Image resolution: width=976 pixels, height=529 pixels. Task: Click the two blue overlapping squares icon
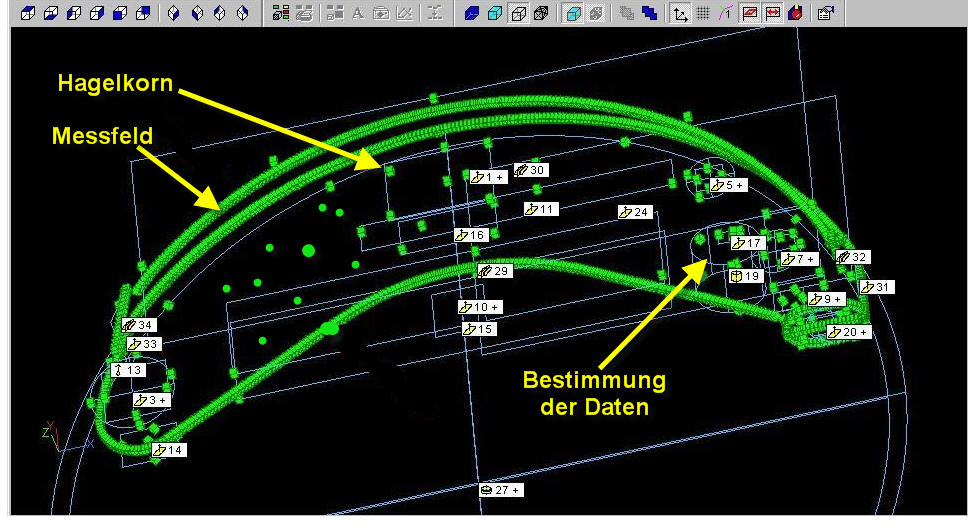point(649,13)
